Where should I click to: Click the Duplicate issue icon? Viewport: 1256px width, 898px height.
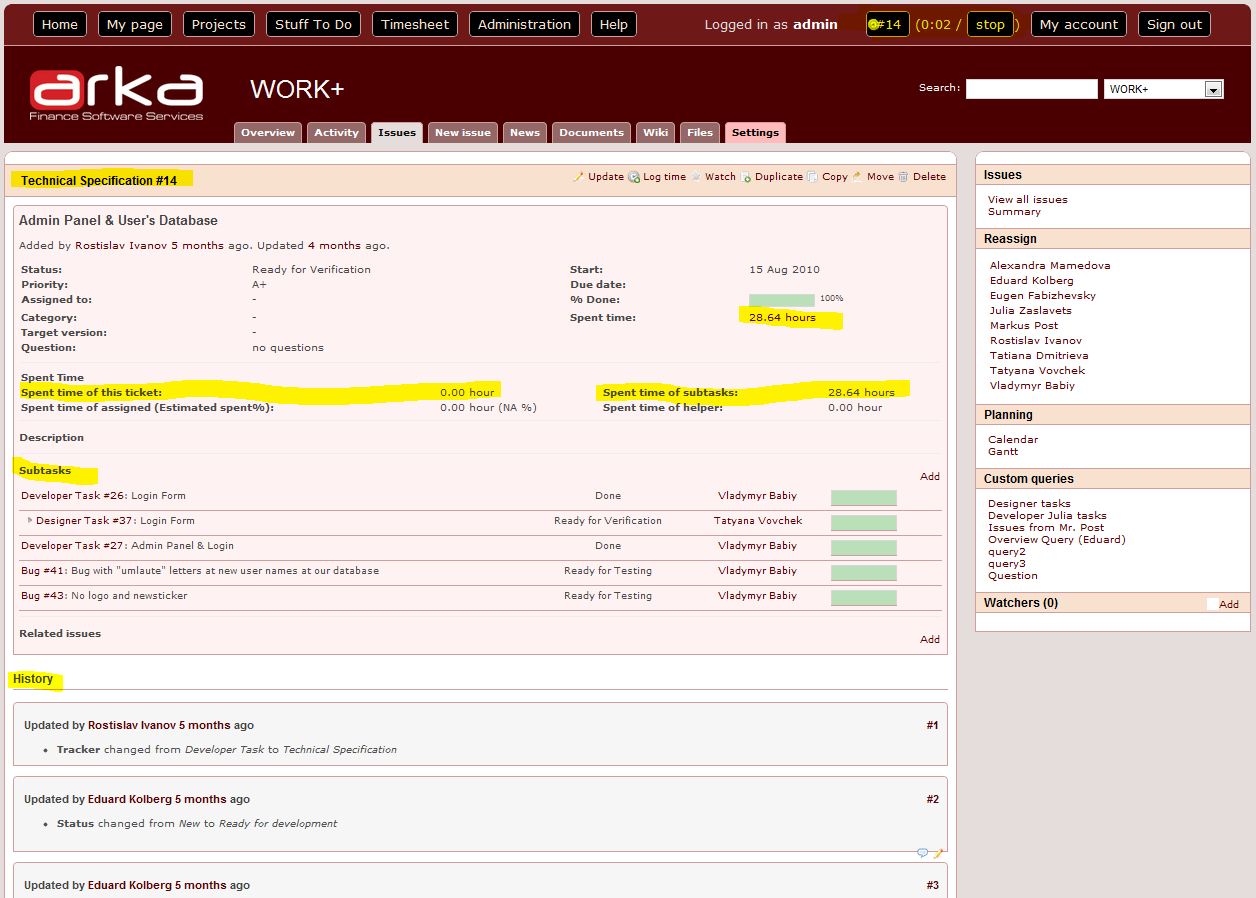pyautogui.click(x=746, y=177)
